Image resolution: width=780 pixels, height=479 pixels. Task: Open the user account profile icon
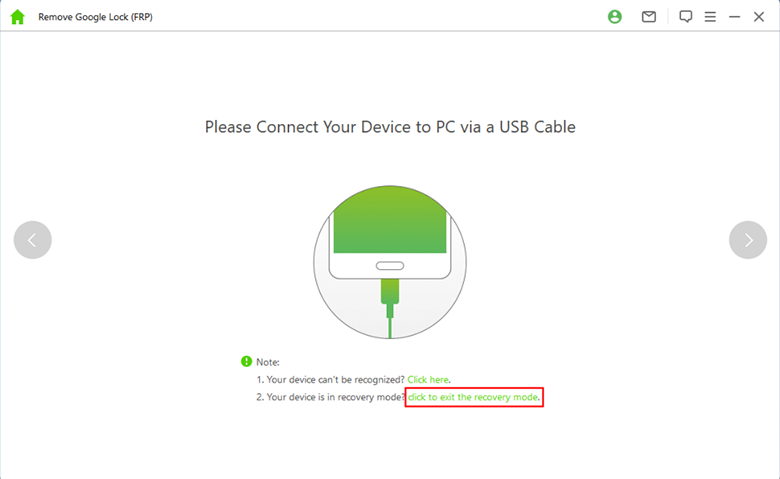point(614,17)
